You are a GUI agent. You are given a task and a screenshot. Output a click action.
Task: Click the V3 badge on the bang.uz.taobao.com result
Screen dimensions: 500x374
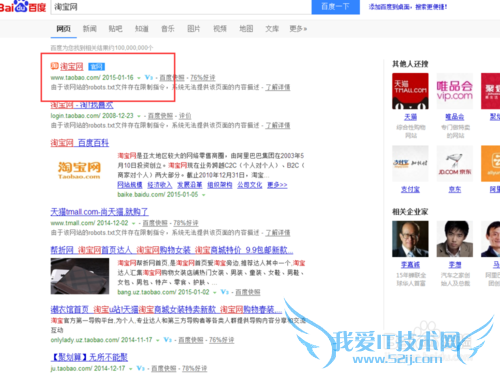click(x=225, y=292)
